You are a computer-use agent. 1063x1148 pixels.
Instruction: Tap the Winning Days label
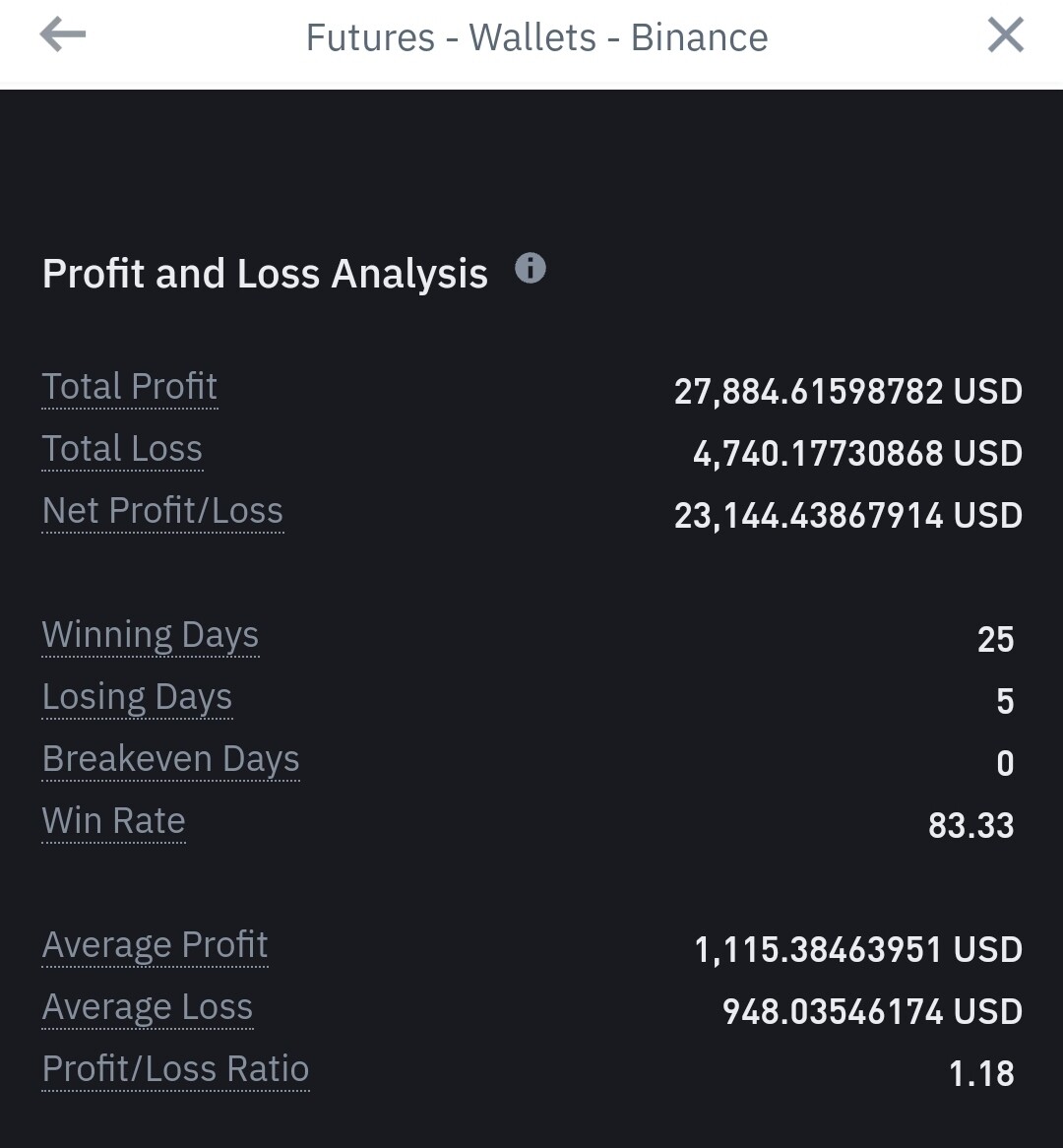[151, 635]
